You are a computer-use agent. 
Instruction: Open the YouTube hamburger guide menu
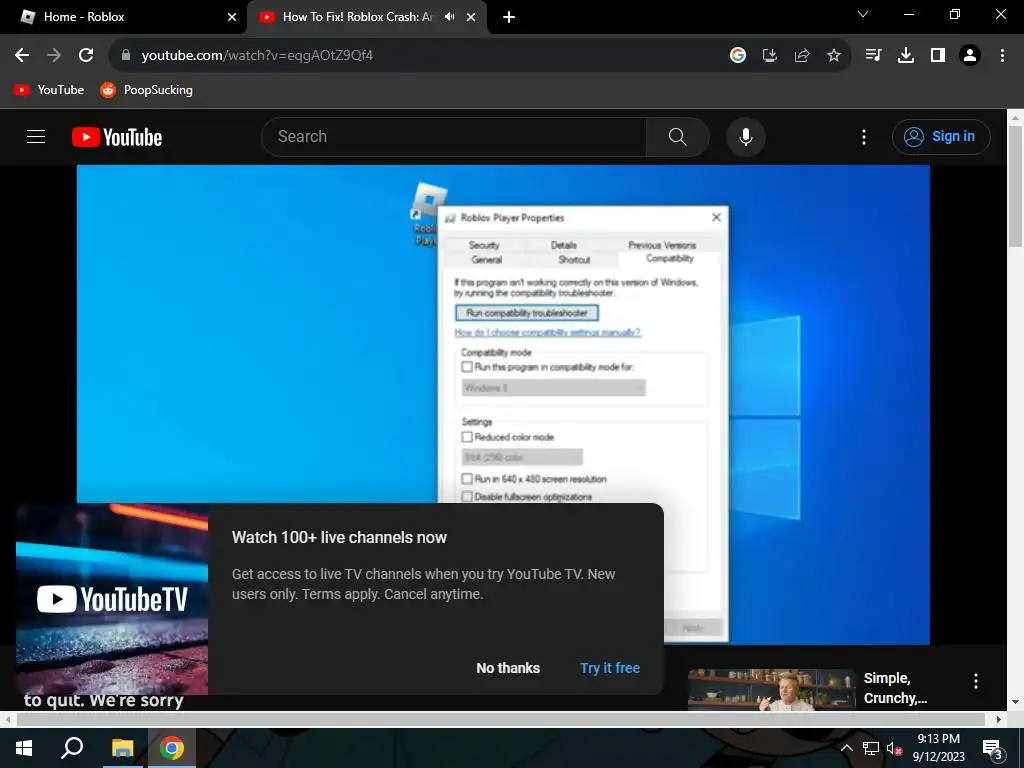[x=36, y=136]
